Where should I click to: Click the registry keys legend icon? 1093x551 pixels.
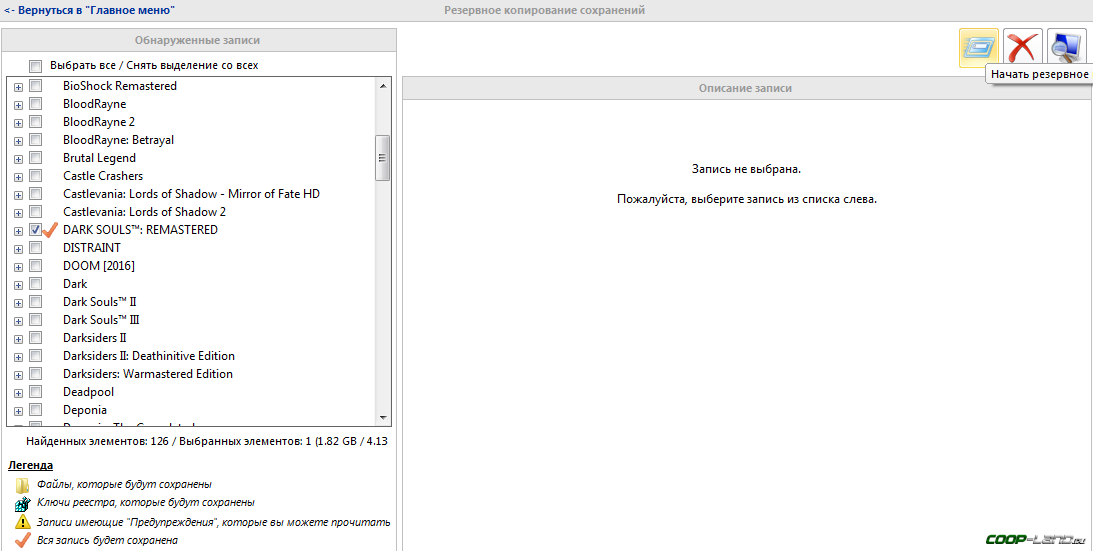click(22, 503)
